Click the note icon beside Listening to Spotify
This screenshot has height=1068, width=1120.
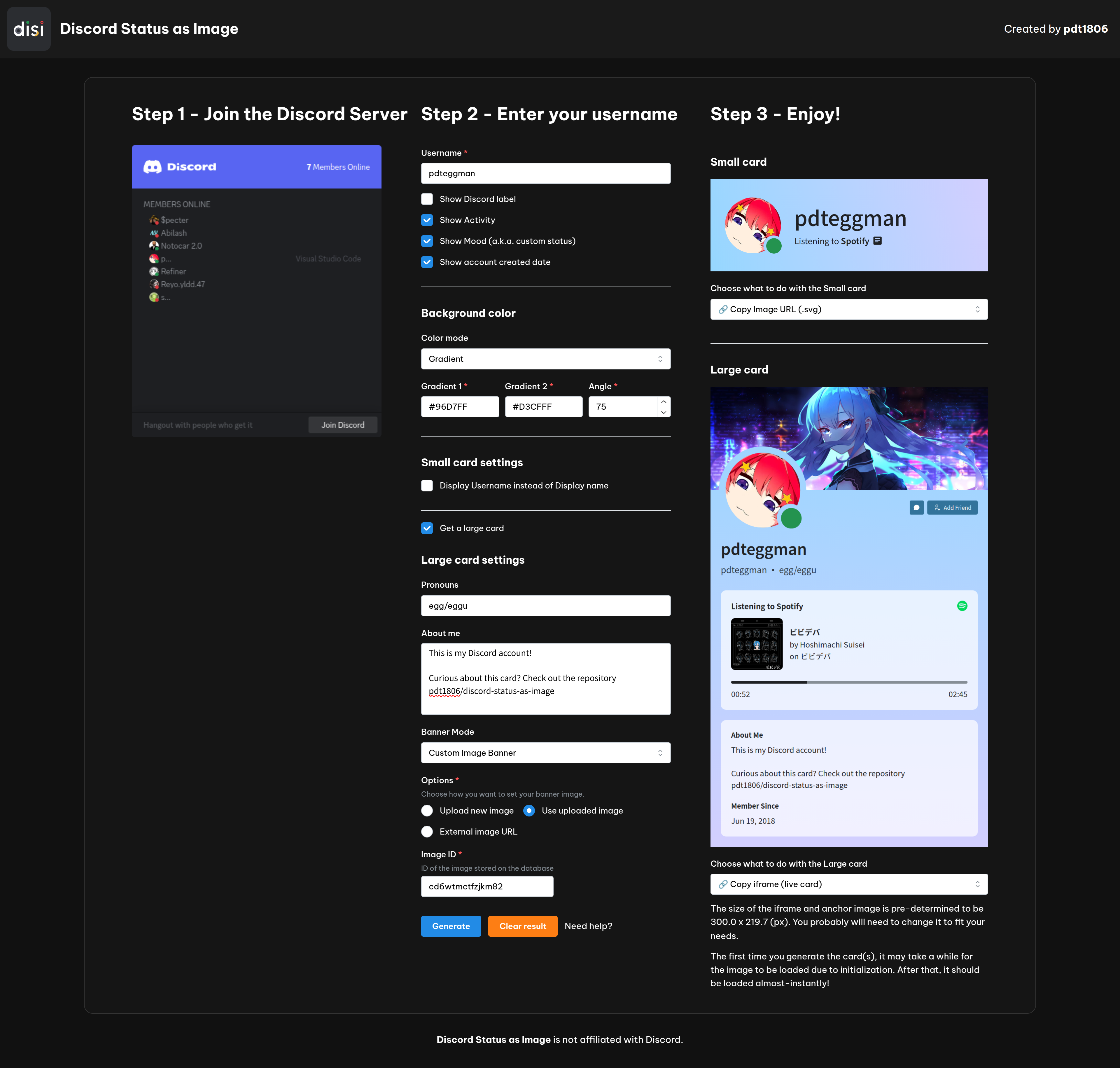click(878, 241)
